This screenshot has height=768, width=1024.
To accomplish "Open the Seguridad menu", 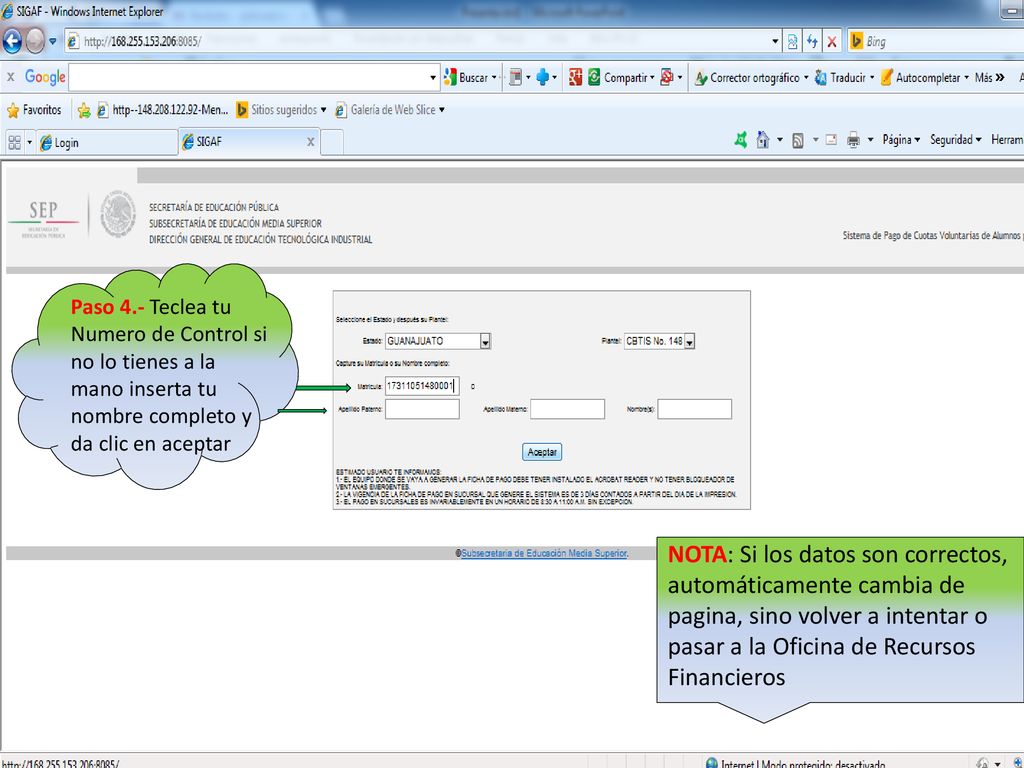I will click(x=955, y=139).
